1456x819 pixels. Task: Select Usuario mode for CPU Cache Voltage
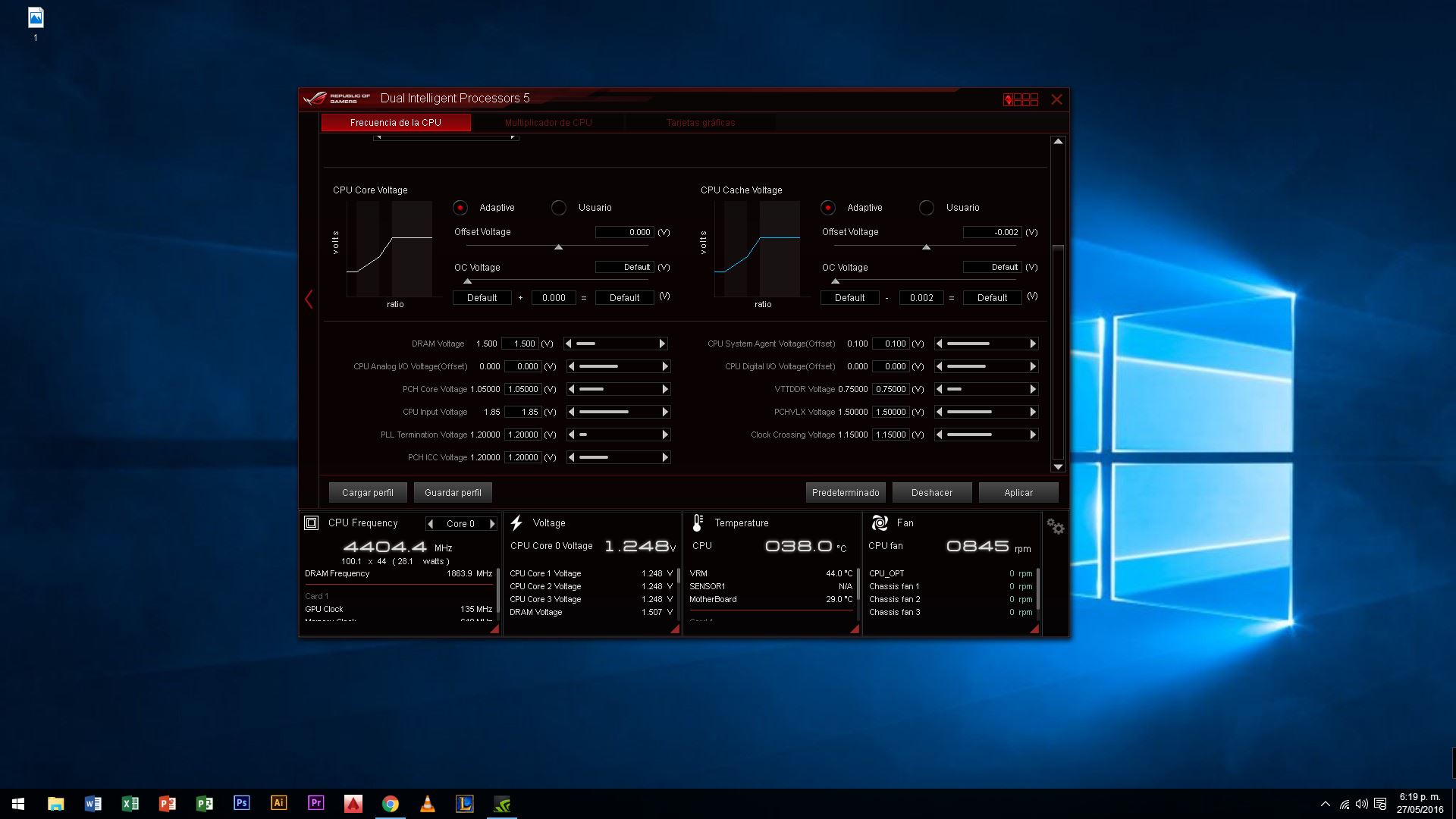927,208
